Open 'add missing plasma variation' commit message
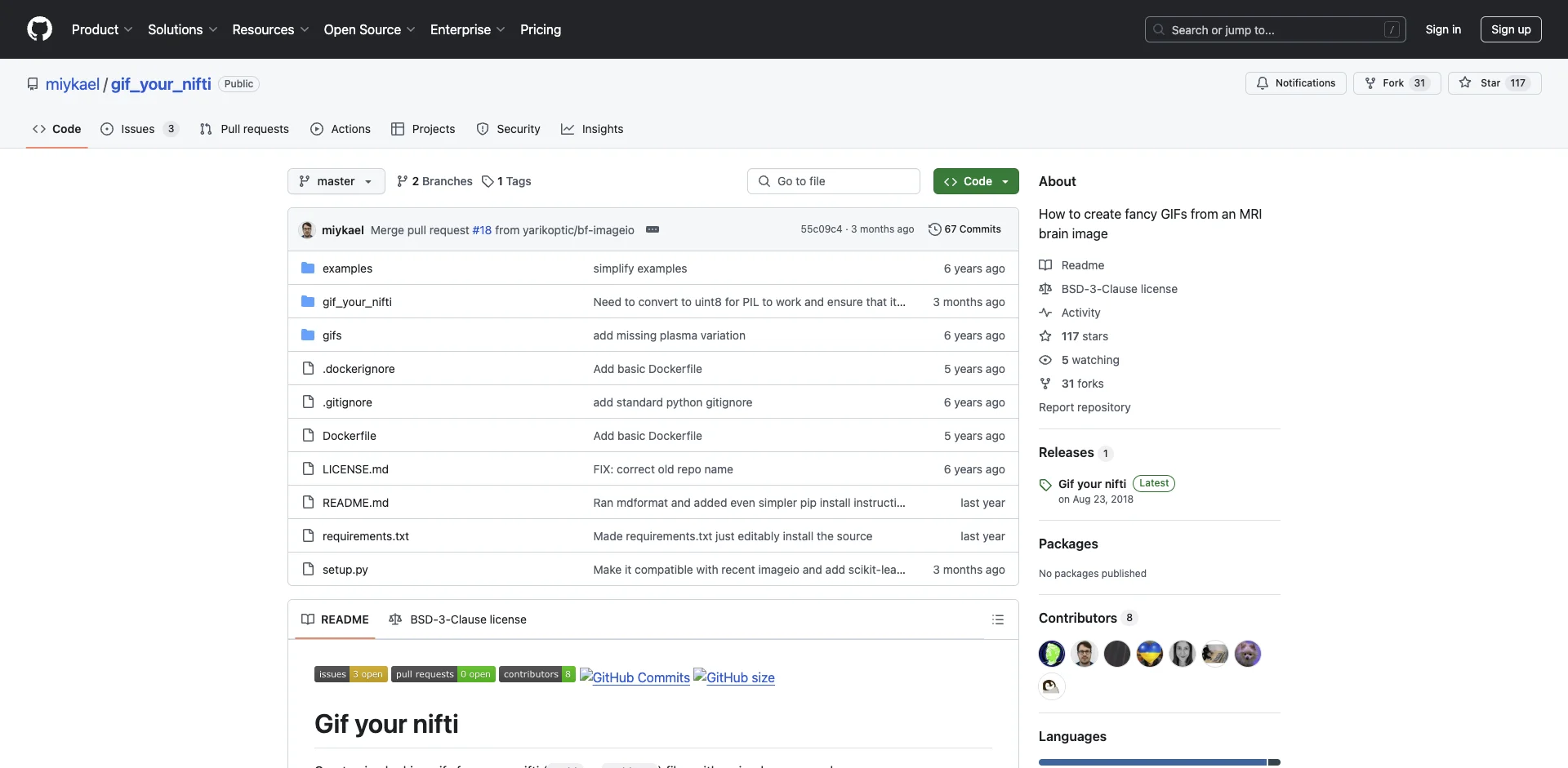This screenshot has width=1568, height=768. (669, 335)
